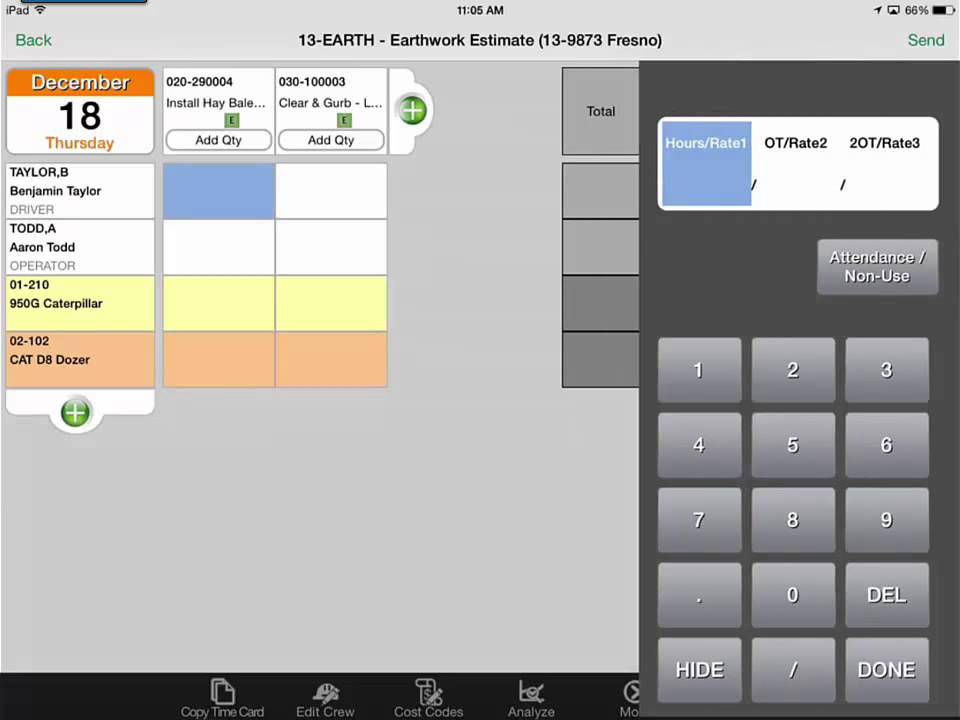
Task: Select the 2OT/Rate3 tab
Action: click(884, 143)
